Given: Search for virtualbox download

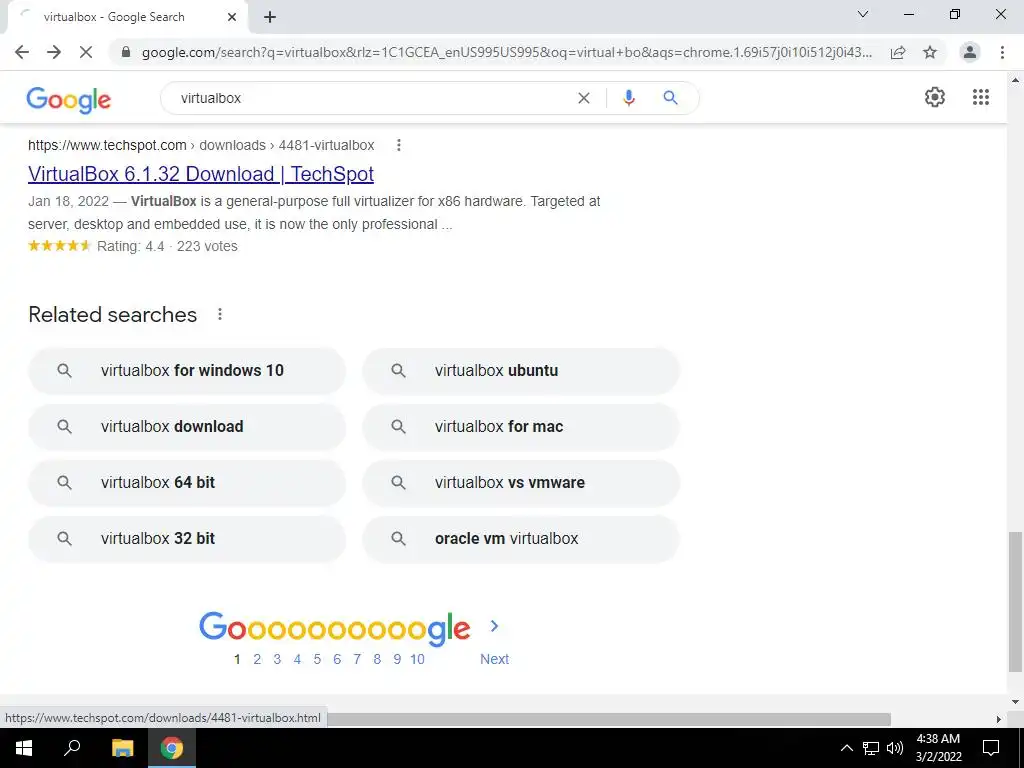Looking at the screenshot, I should pos(187,426).
